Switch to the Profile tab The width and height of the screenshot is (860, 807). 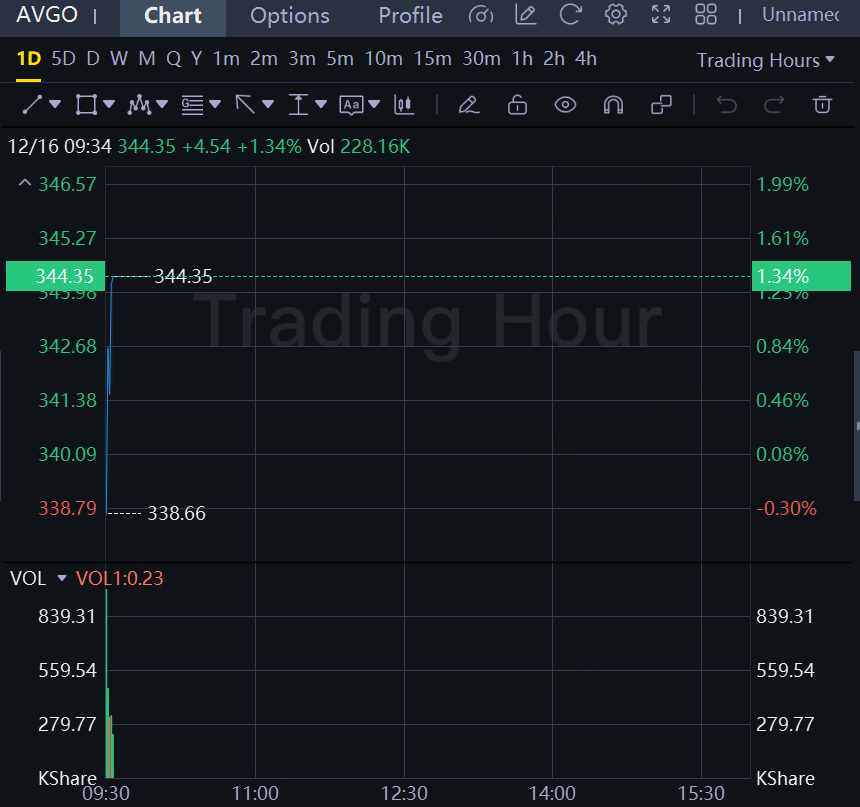410,15
